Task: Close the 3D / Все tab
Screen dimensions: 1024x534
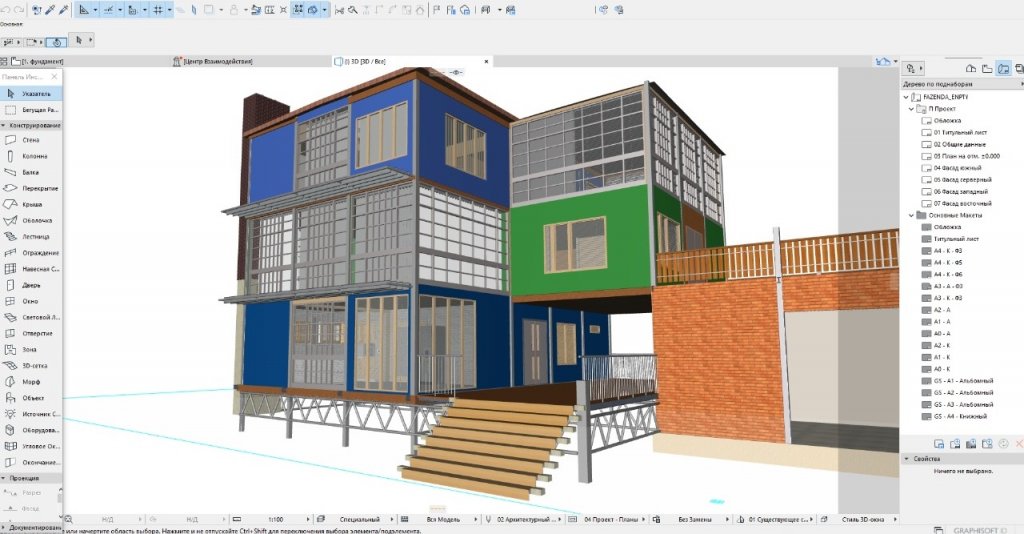Action: 487,61
